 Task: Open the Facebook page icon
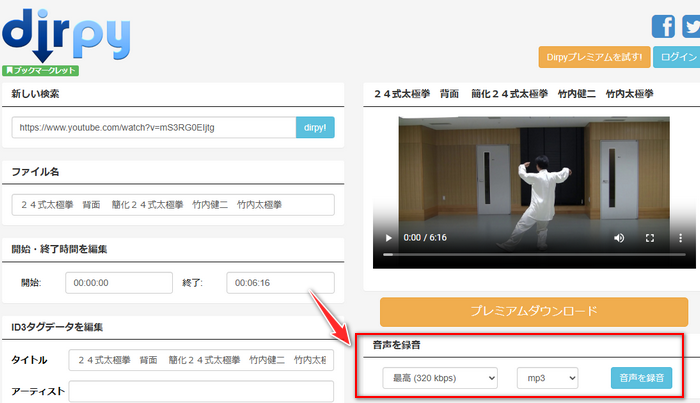(x=663, y=26)
